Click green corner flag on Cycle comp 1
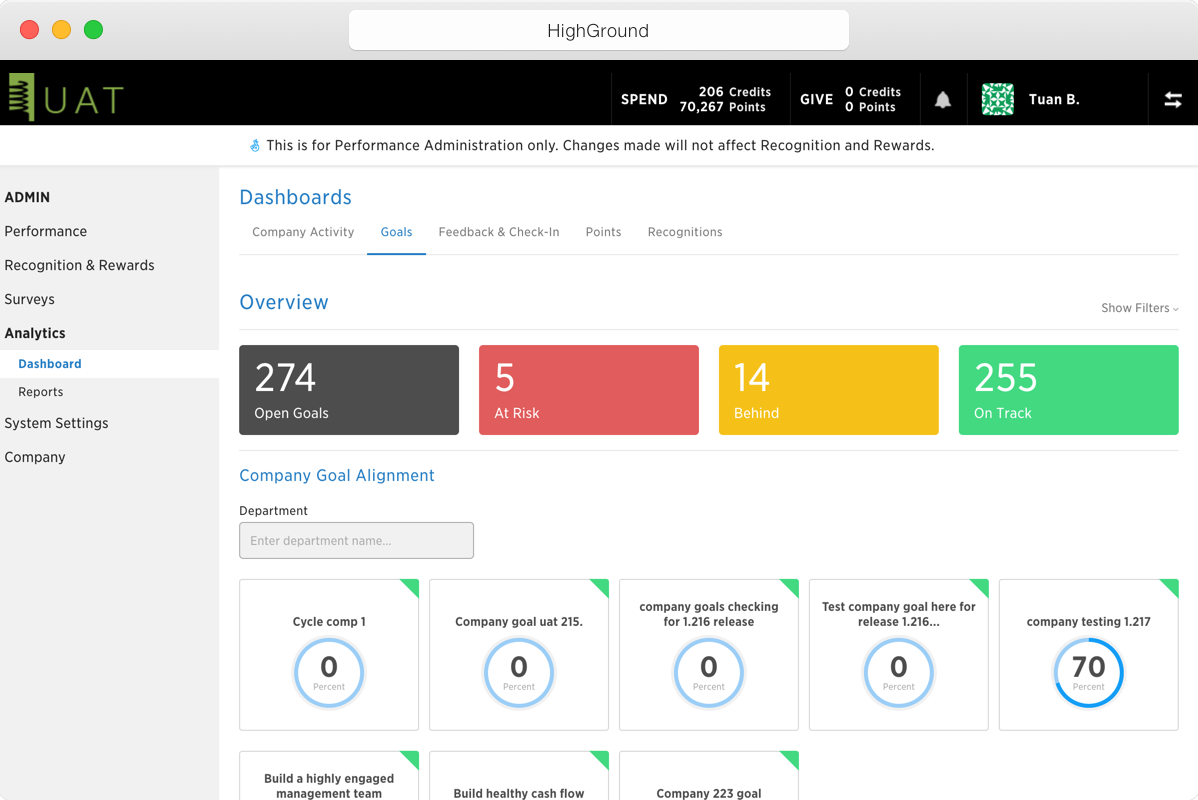This screenshot has width=1198, height=800. point(411,586)
